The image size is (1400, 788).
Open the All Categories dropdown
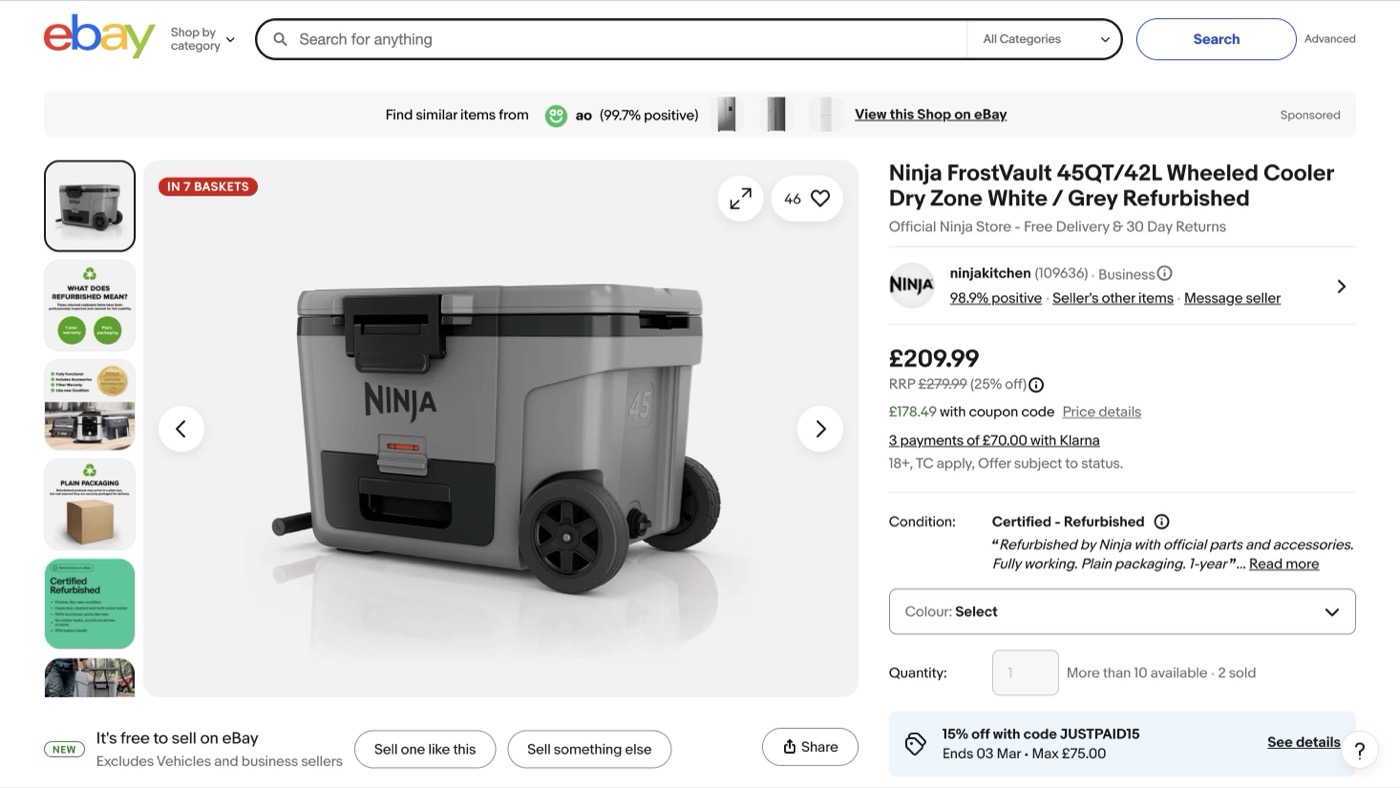click(x=1045, y=39)
